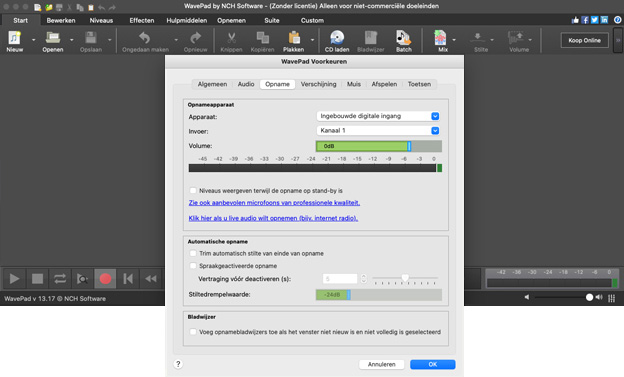Open the Apparaat dropdown
The width and height of the screenshot is (624, 377).
378,116
